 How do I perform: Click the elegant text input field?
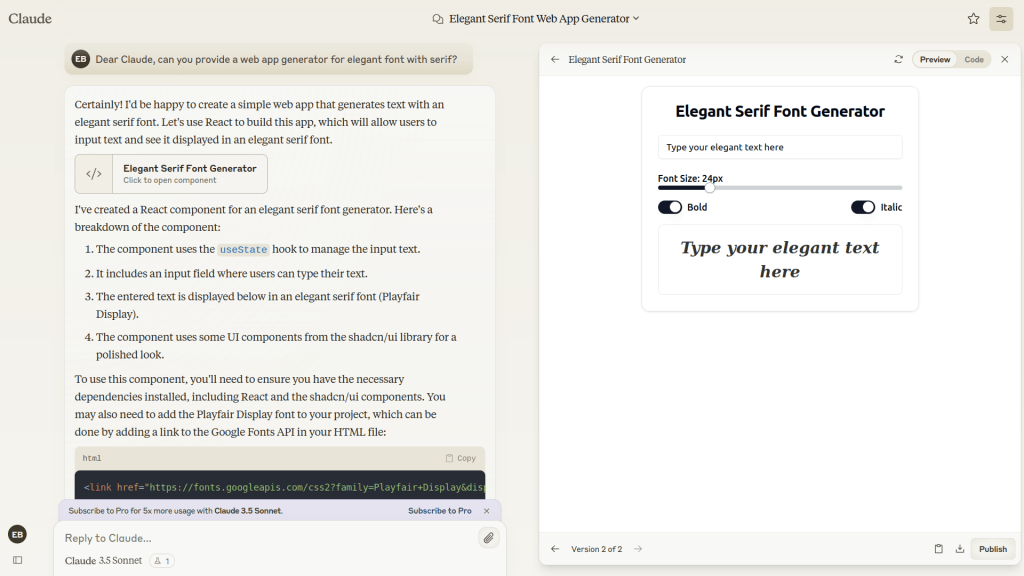779,147
